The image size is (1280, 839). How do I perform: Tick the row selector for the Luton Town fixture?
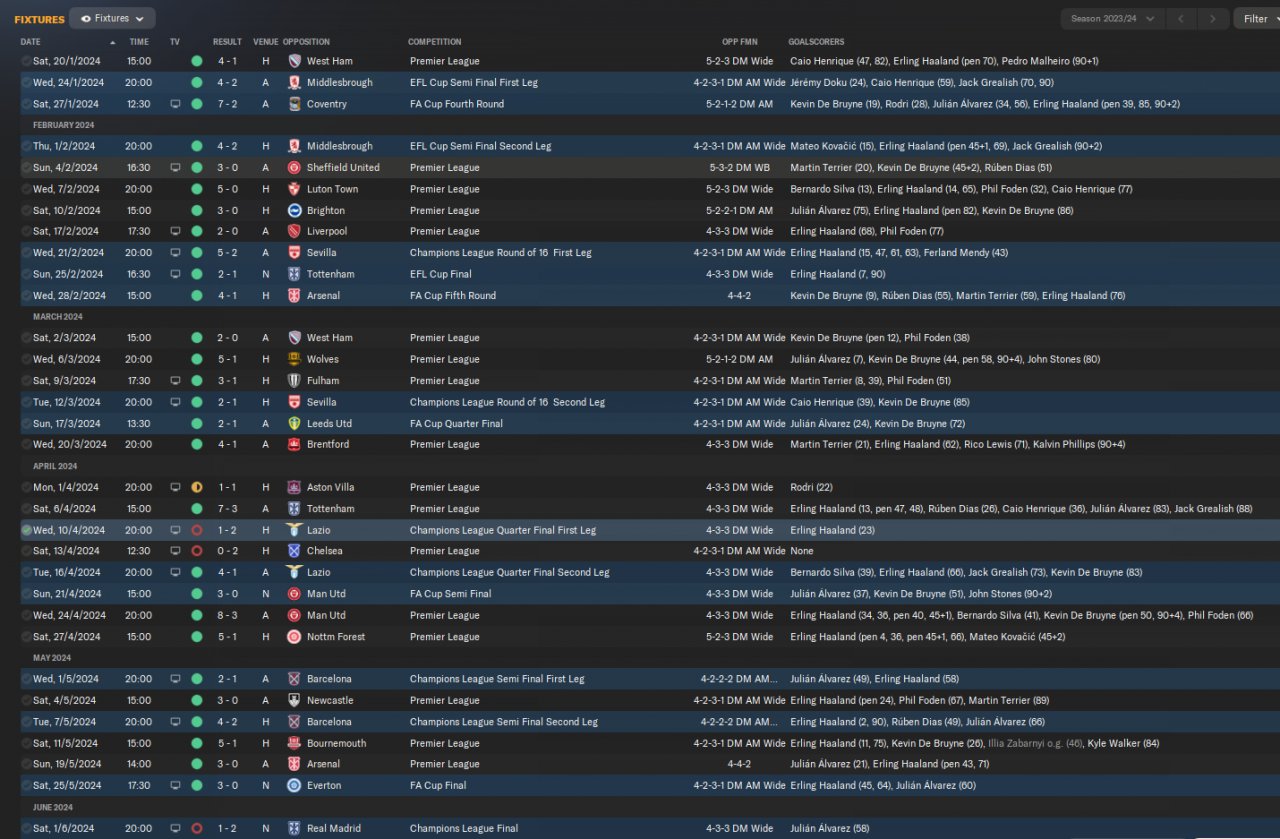[x=26, y=189]
